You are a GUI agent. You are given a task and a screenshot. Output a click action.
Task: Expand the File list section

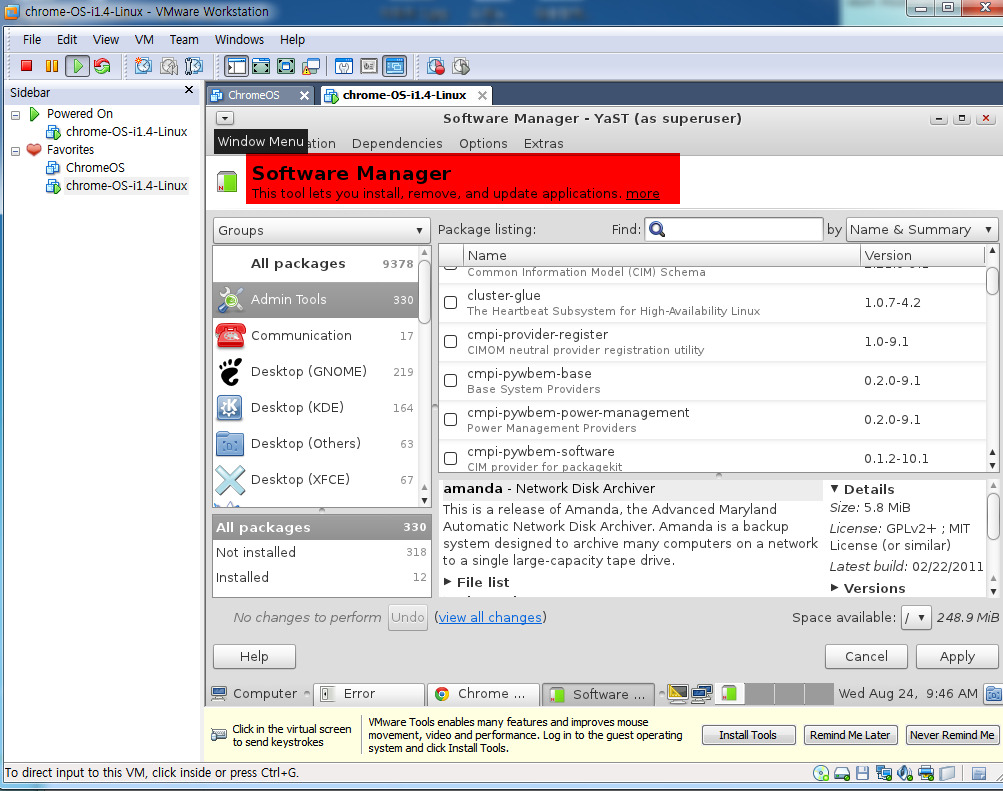(476, 582)
